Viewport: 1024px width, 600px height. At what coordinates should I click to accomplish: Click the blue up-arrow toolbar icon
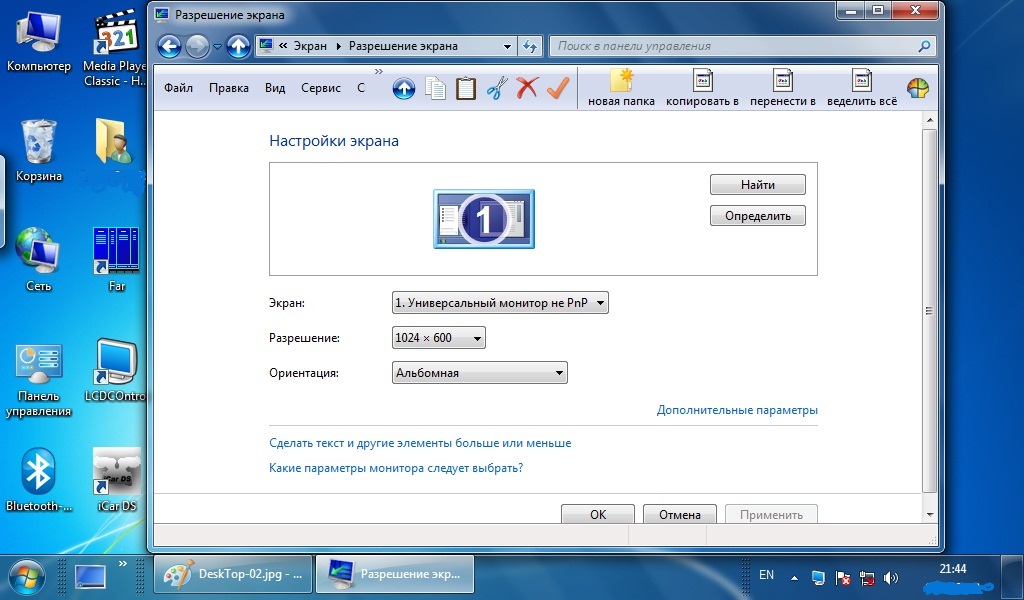403,88
